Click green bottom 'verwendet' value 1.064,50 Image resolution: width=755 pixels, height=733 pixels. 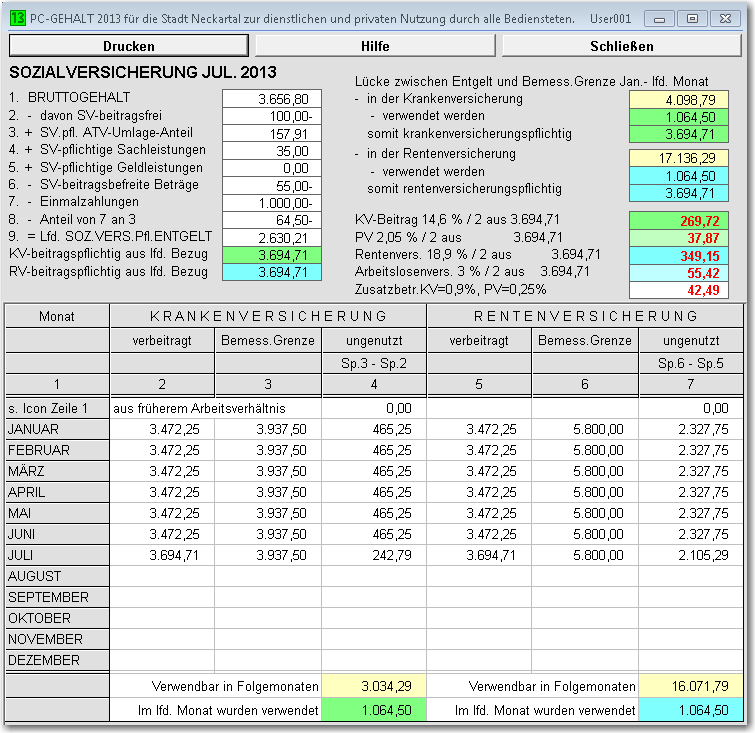pos(374,710)
